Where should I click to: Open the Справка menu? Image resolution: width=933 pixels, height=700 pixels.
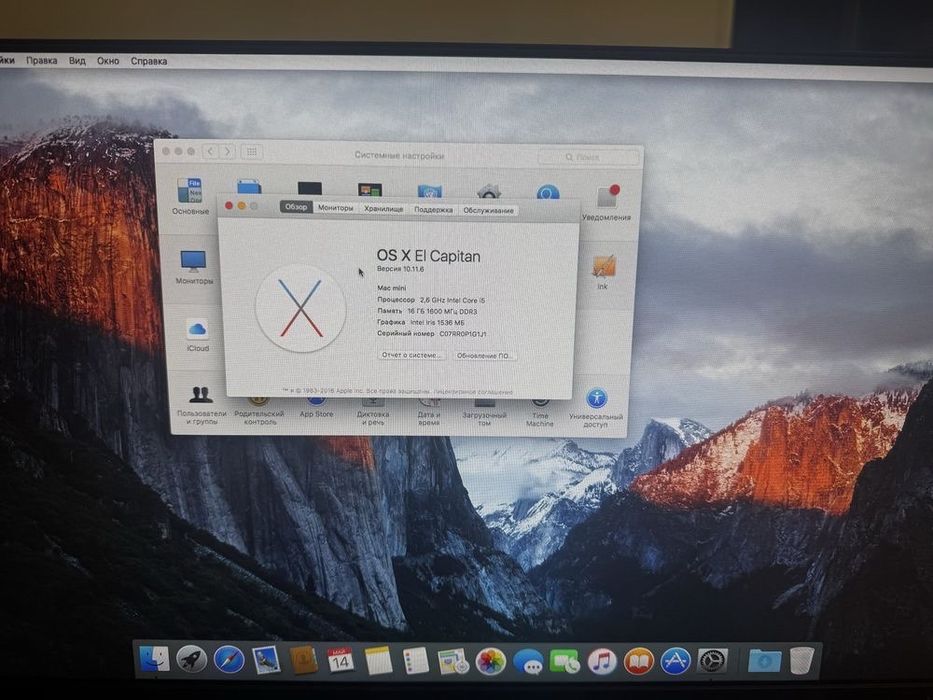[x=149, y=61]
